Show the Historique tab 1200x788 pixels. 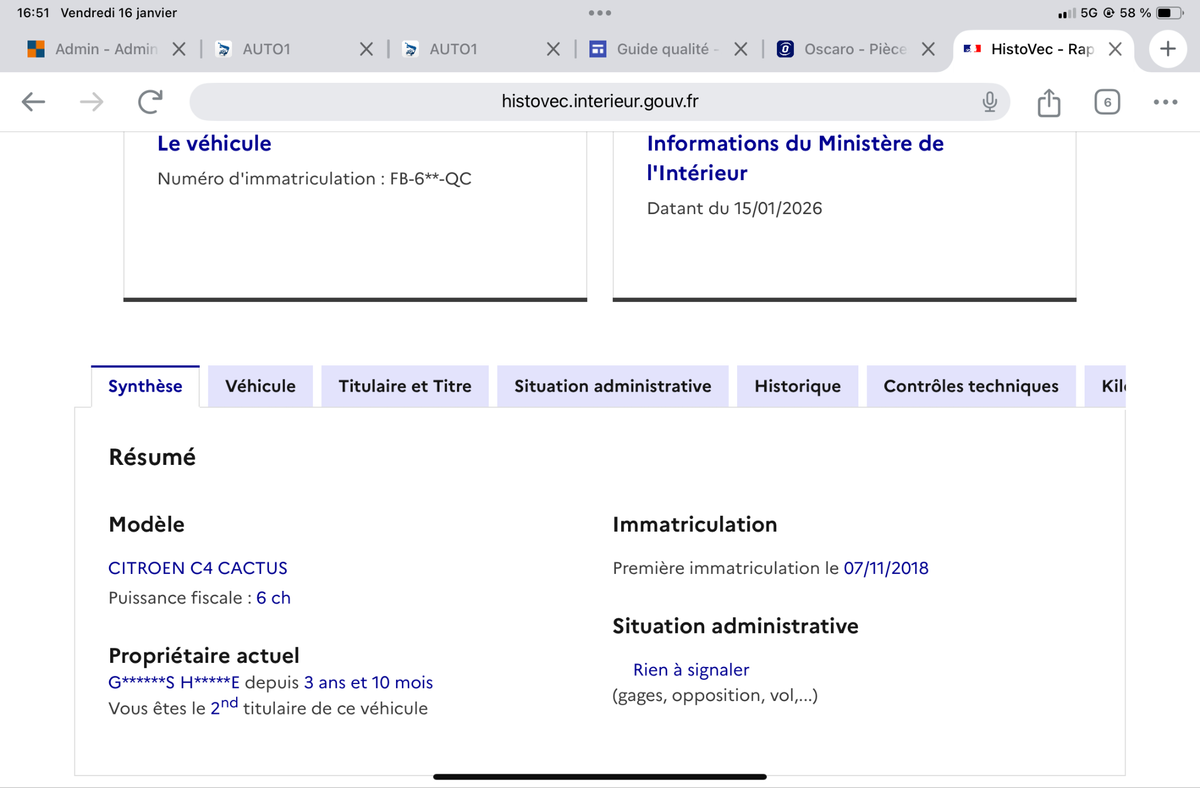pos(797,386)
